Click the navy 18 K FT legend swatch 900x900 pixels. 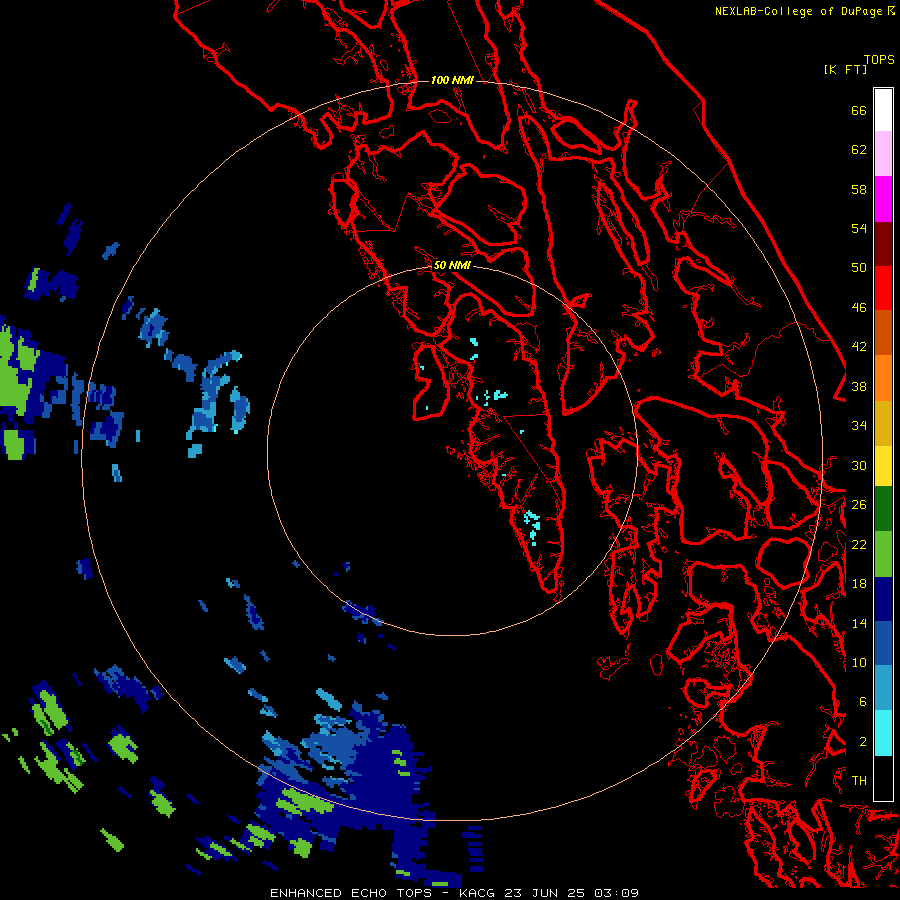(x=883, y=599)
